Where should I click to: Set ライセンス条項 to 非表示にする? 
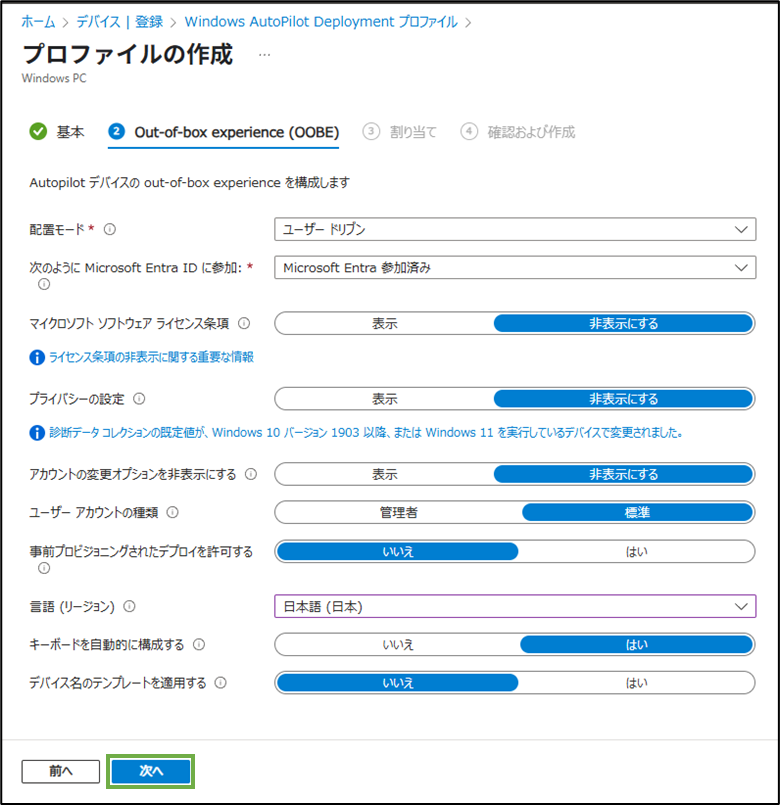pos(623,323)
